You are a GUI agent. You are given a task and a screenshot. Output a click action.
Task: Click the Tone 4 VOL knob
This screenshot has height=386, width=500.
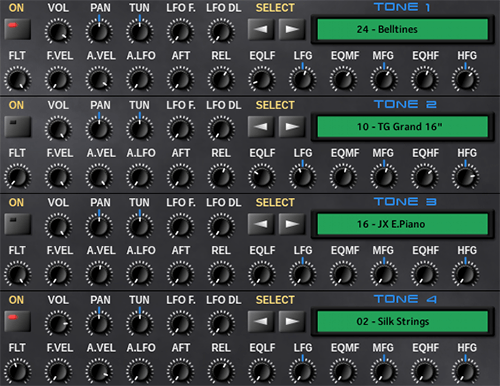[x=58, y=323]
